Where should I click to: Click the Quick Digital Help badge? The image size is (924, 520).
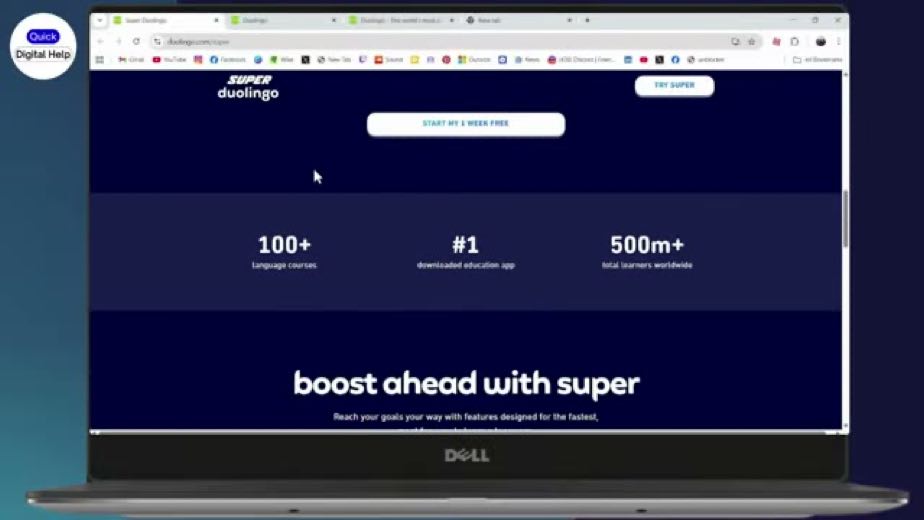pos(43,46)
